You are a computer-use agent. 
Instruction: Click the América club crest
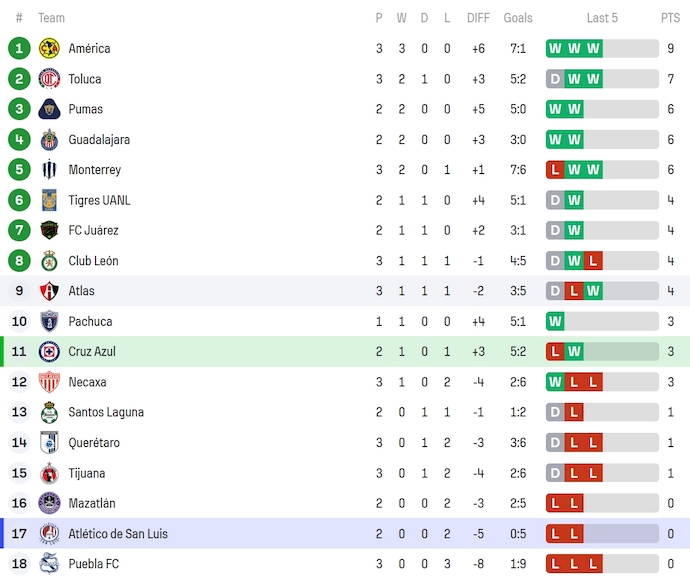tap(49, 48)
